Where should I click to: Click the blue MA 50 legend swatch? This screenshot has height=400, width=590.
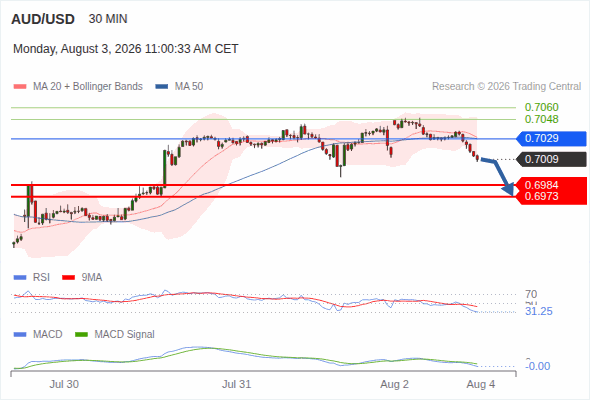(x=162, y=87)
